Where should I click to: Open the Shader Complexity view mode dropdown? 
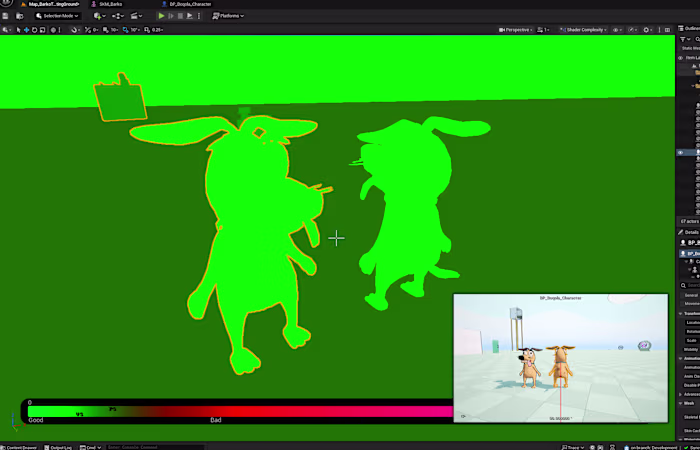584,30
